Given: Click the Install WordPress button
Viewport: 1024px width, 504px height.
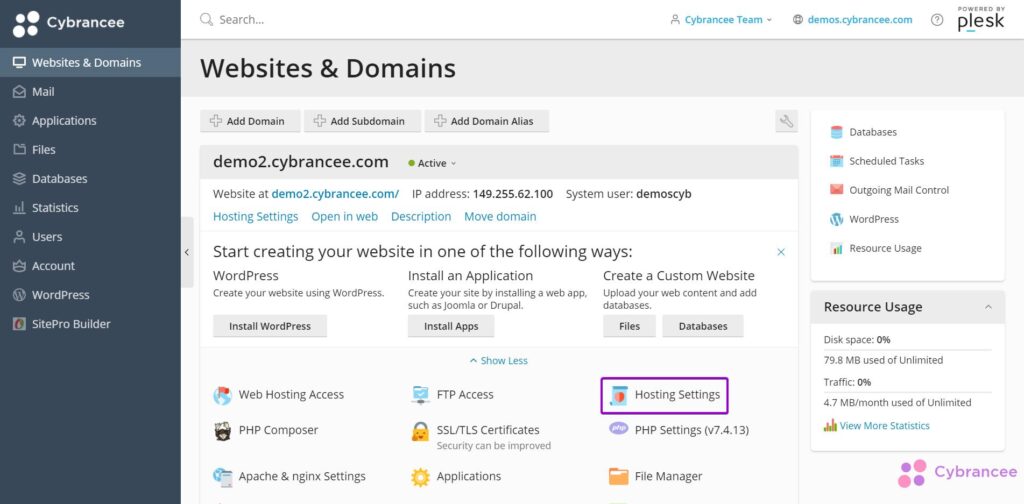Looking at the screenshot, I should click(x=270, y=326).
